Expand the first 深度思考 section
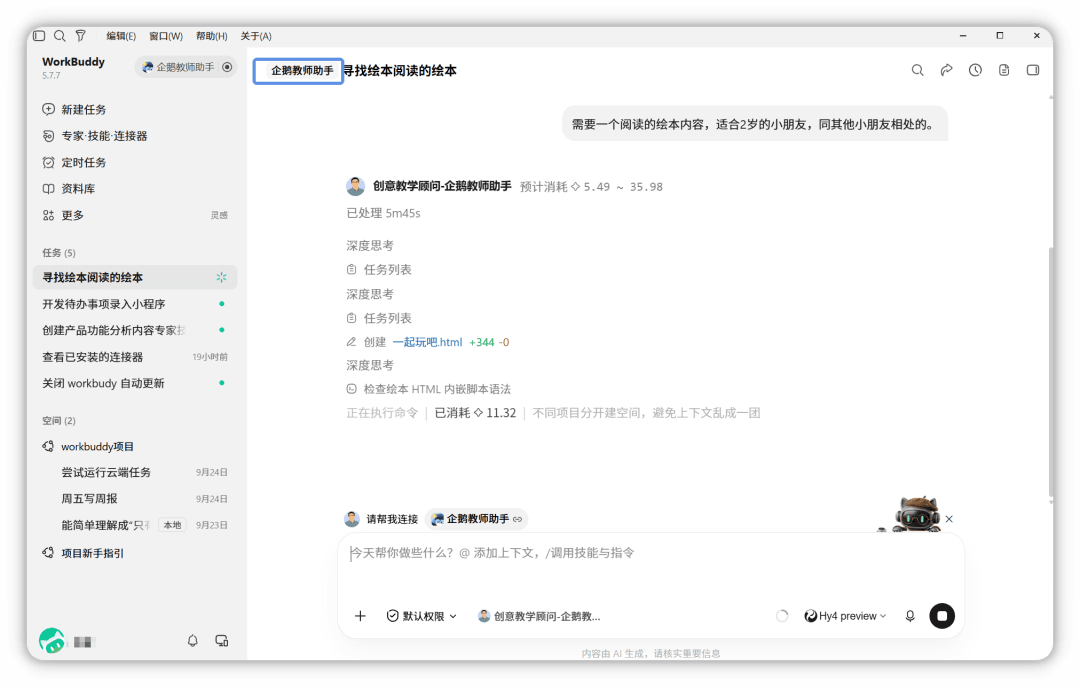 [370, 245]
